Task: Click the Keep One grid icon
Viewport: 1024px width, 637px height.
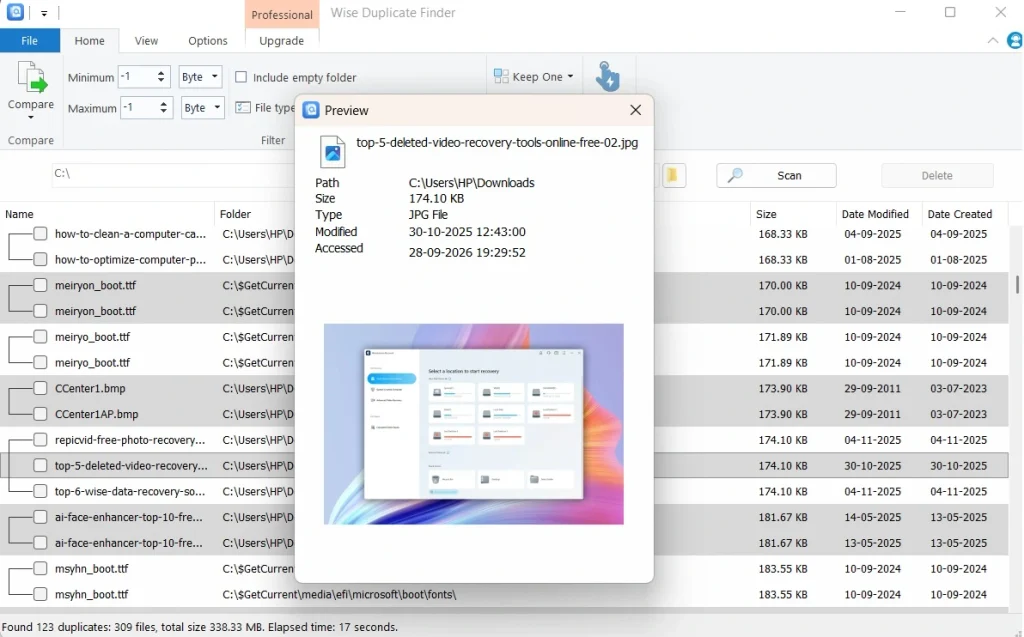Action: (x=501, y=76)
